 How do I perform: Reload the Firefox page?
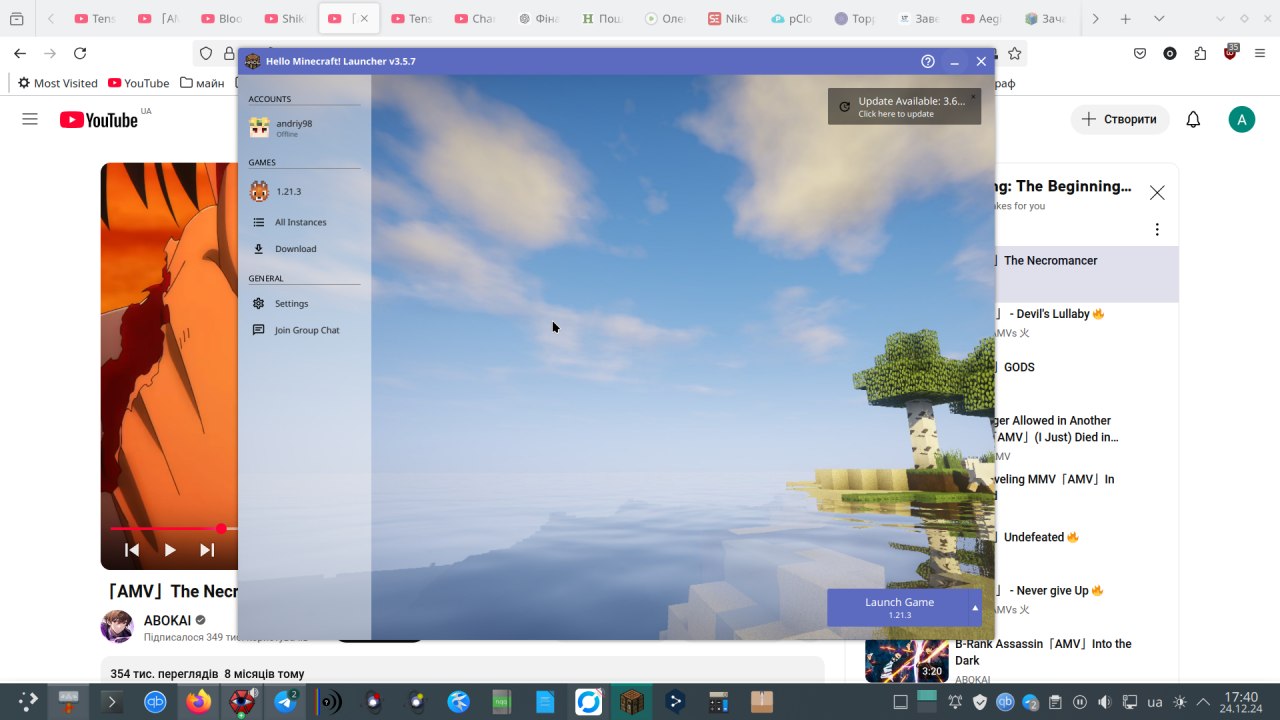(x=80, y=53)
